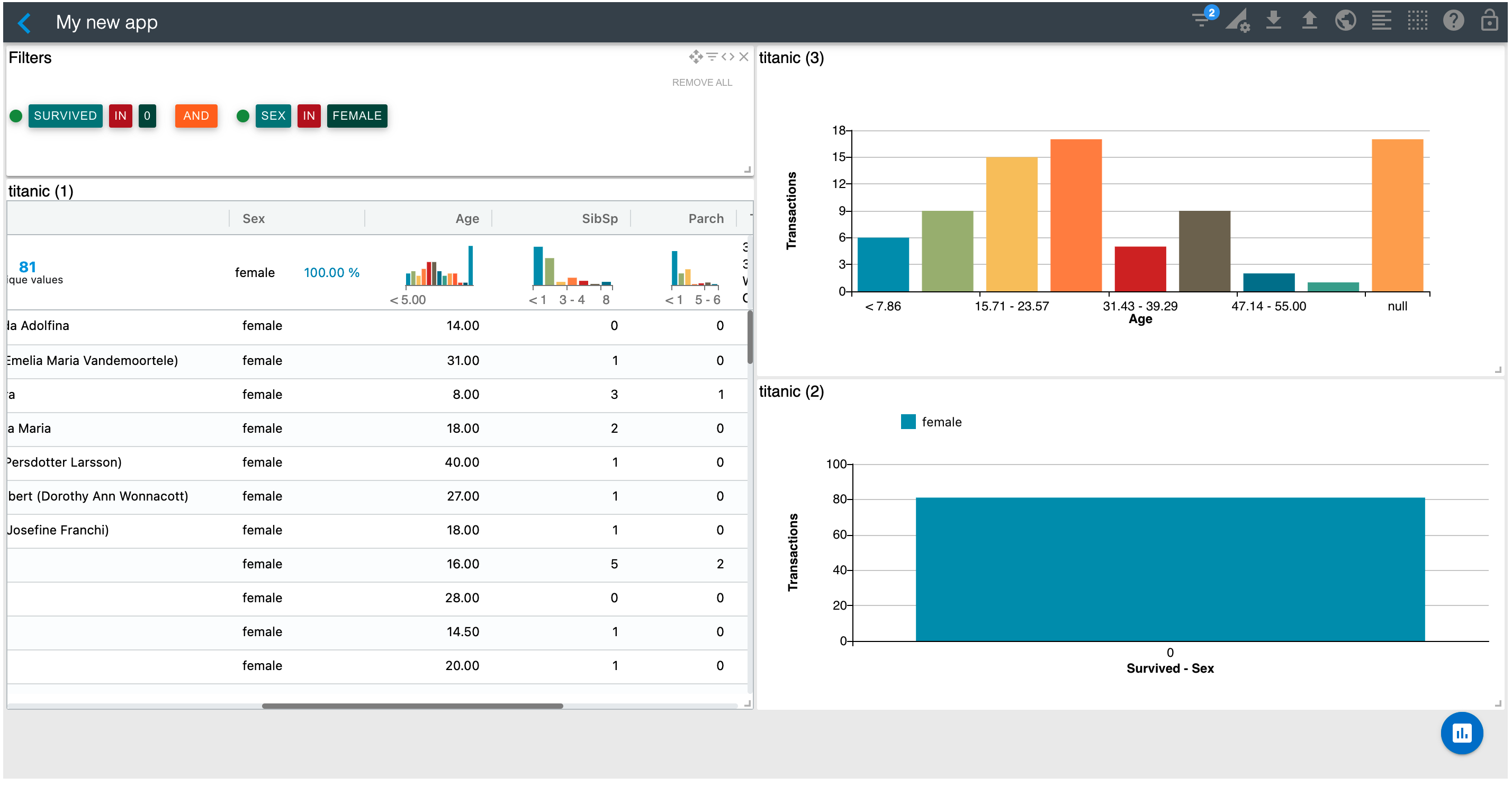Click the blue add chart floating button
Image resolution: width=1512 pixels, height=785 pixels.
click(x=1462, y=733)
